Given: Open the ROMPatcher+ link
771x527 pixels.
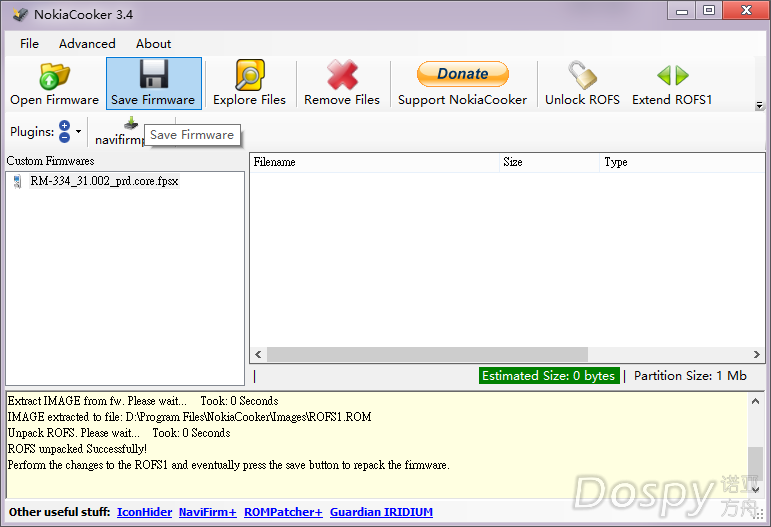Looking at the screenshot, I should [x=283, y=512].
